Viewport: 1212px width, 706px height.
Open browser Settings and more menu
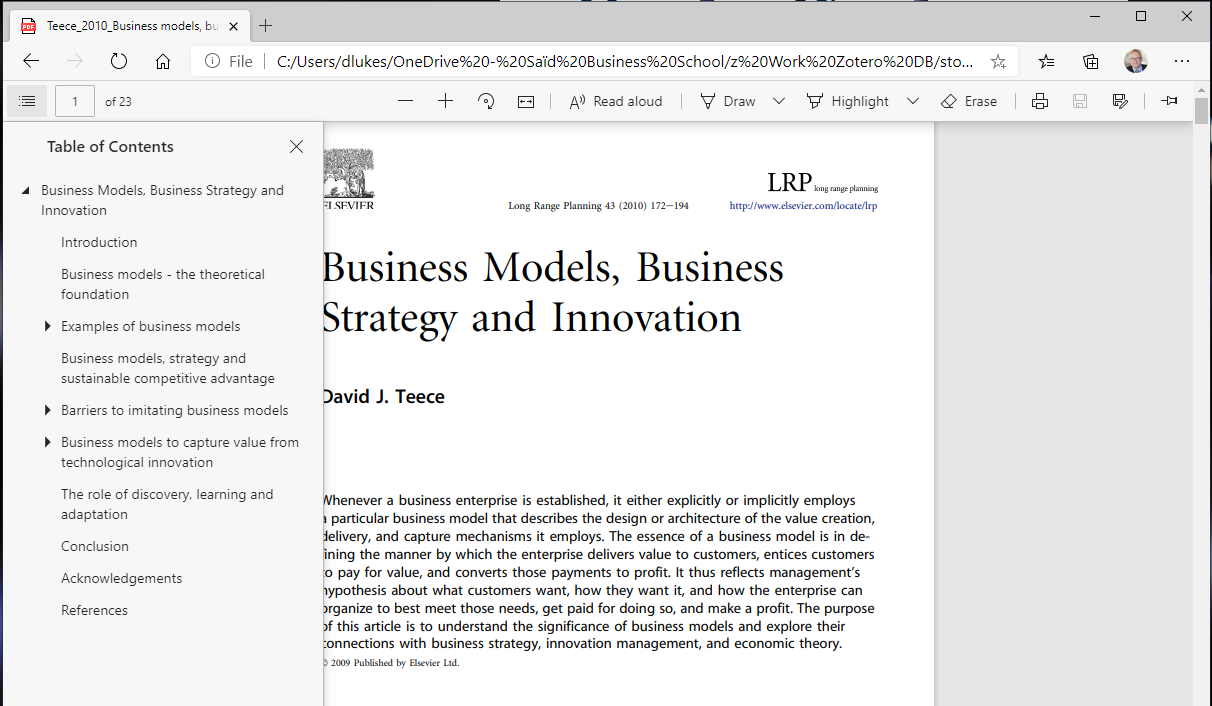point(1182,61)
